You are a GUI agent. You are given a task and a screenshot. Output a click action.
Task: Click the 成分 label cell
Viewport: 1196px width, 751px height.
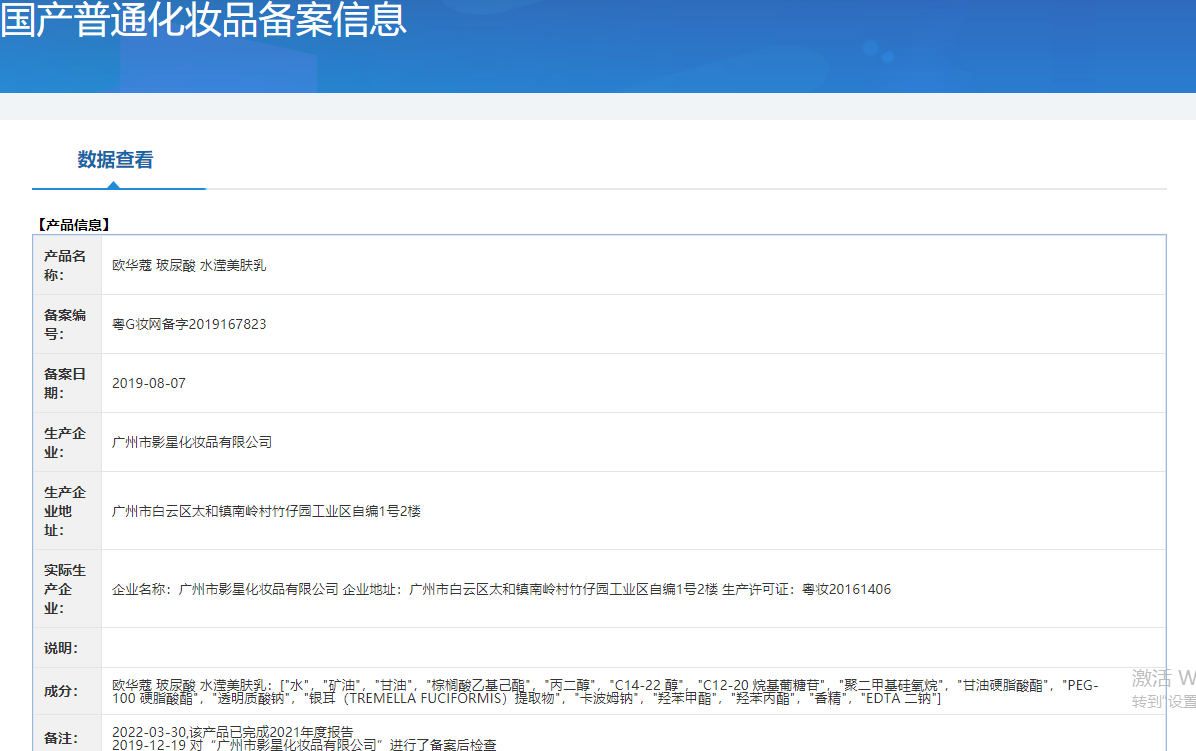67,692
